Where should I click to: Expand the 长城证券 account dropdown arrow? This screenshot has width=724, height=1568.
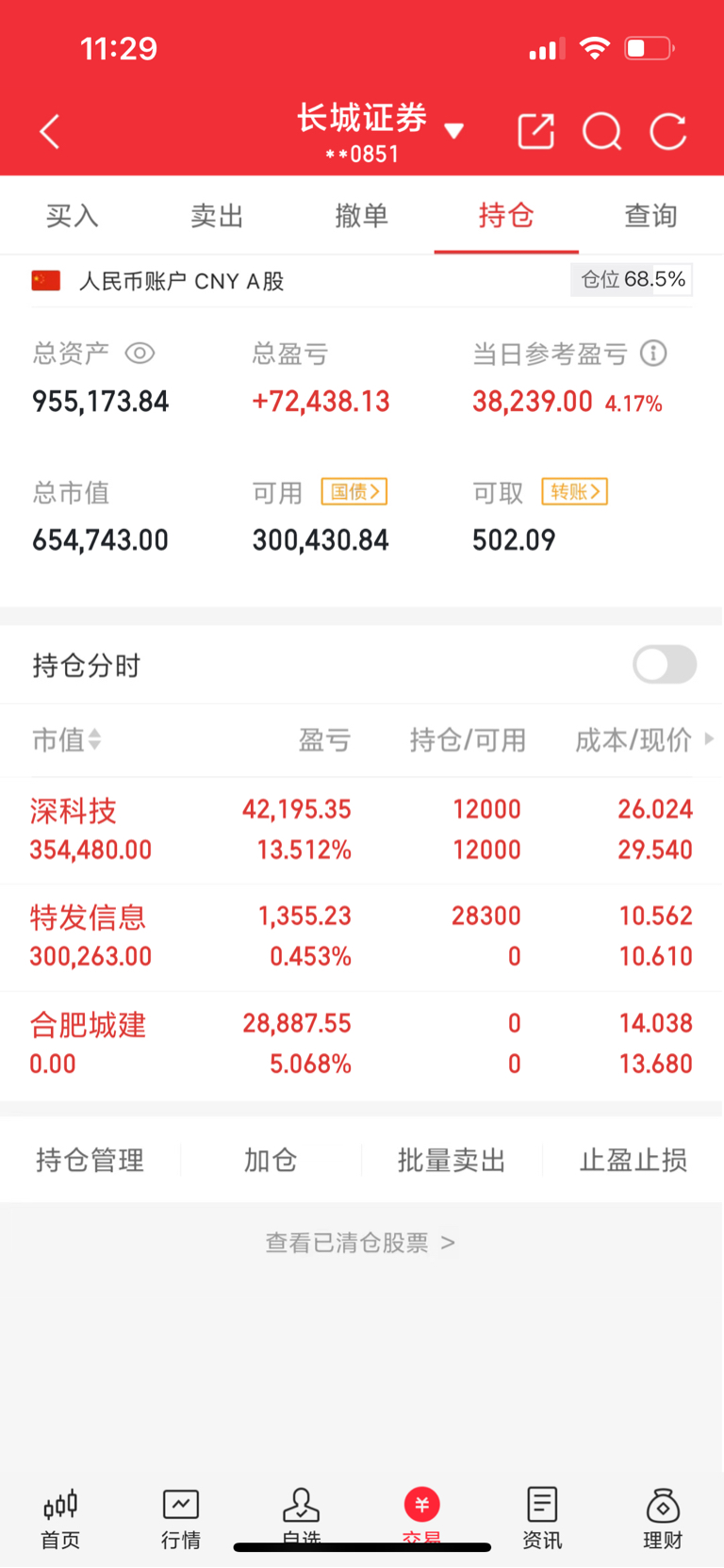point(454,131)
